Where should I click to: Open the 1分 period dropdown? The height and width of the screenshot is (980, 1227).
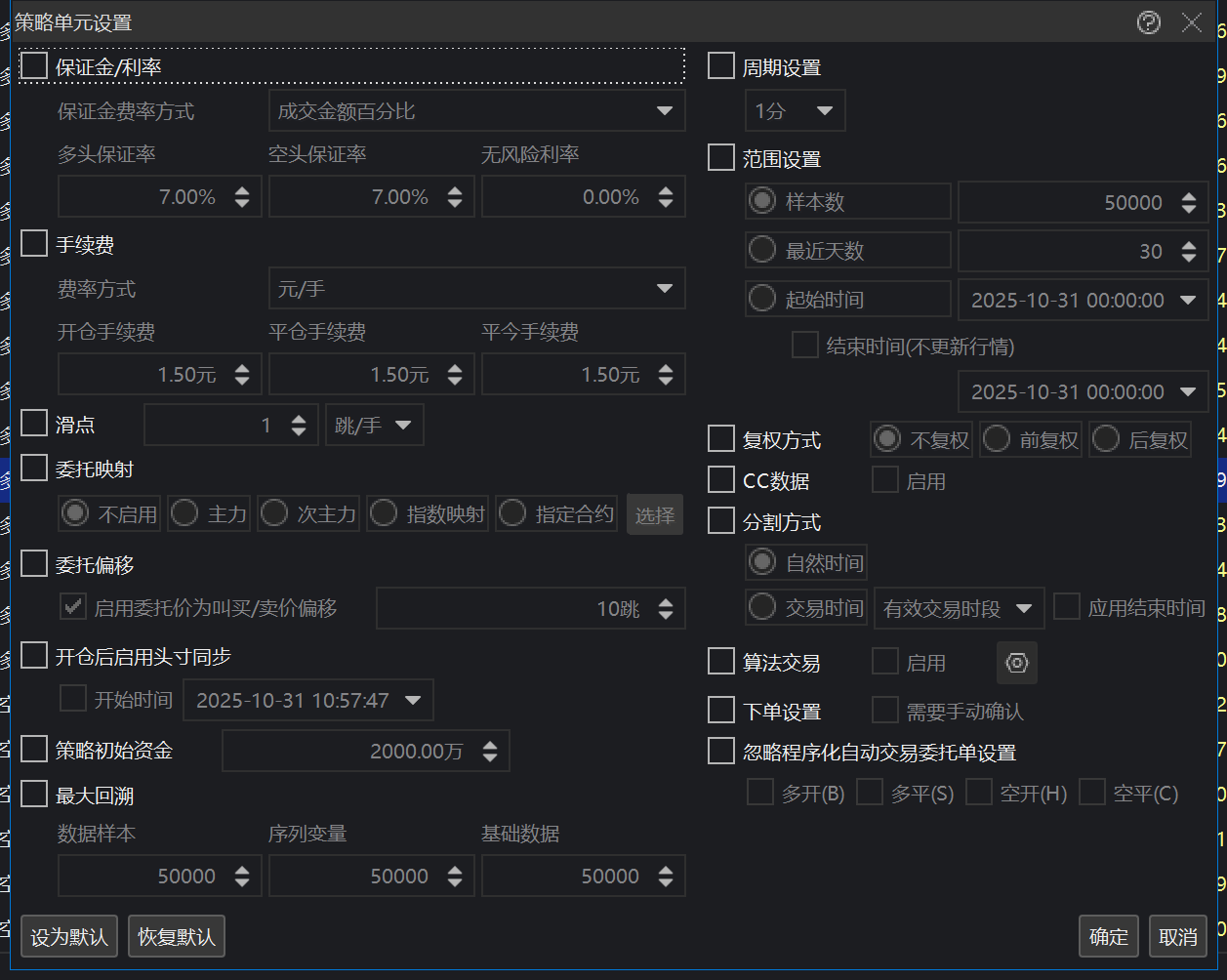tap(795, 111)
